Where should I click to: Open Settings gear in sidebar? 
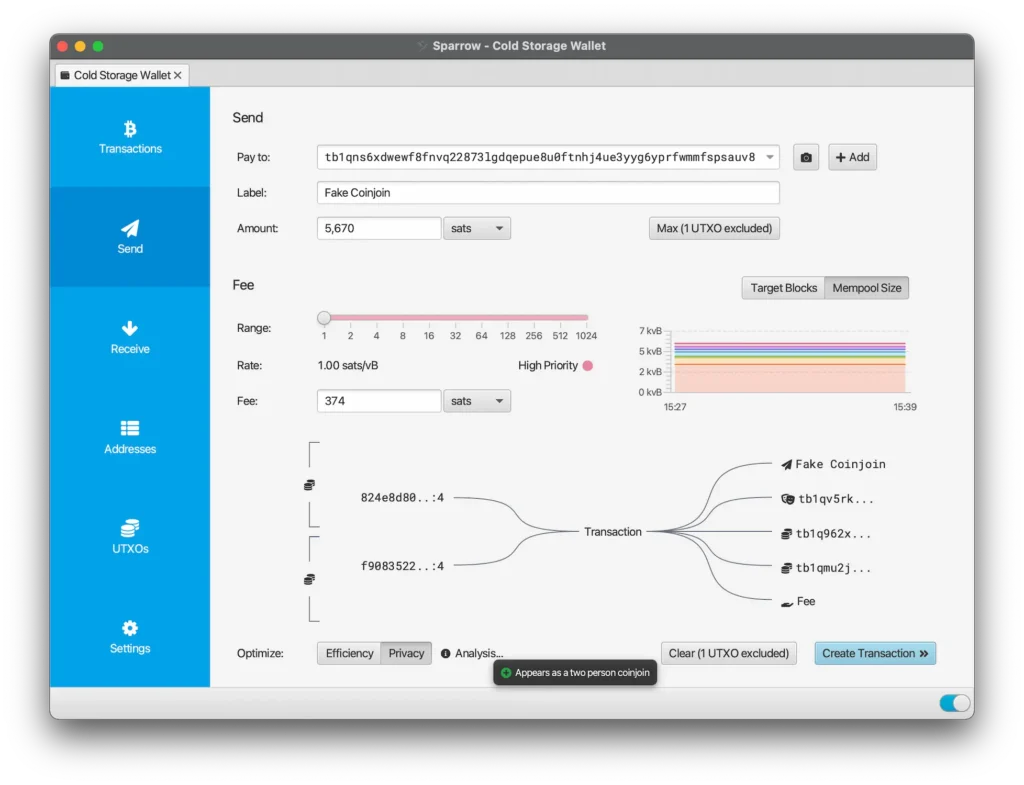(130, 629)
